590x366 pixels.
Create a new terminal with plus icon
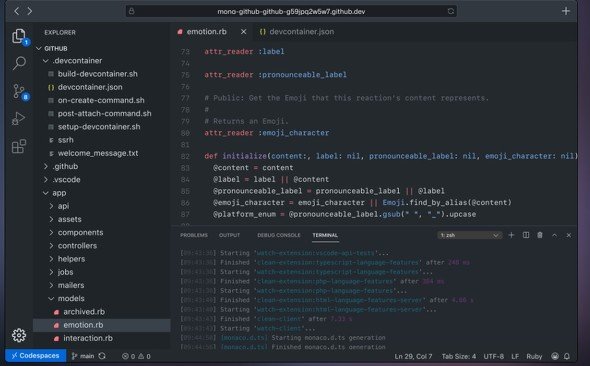(511, 235)
